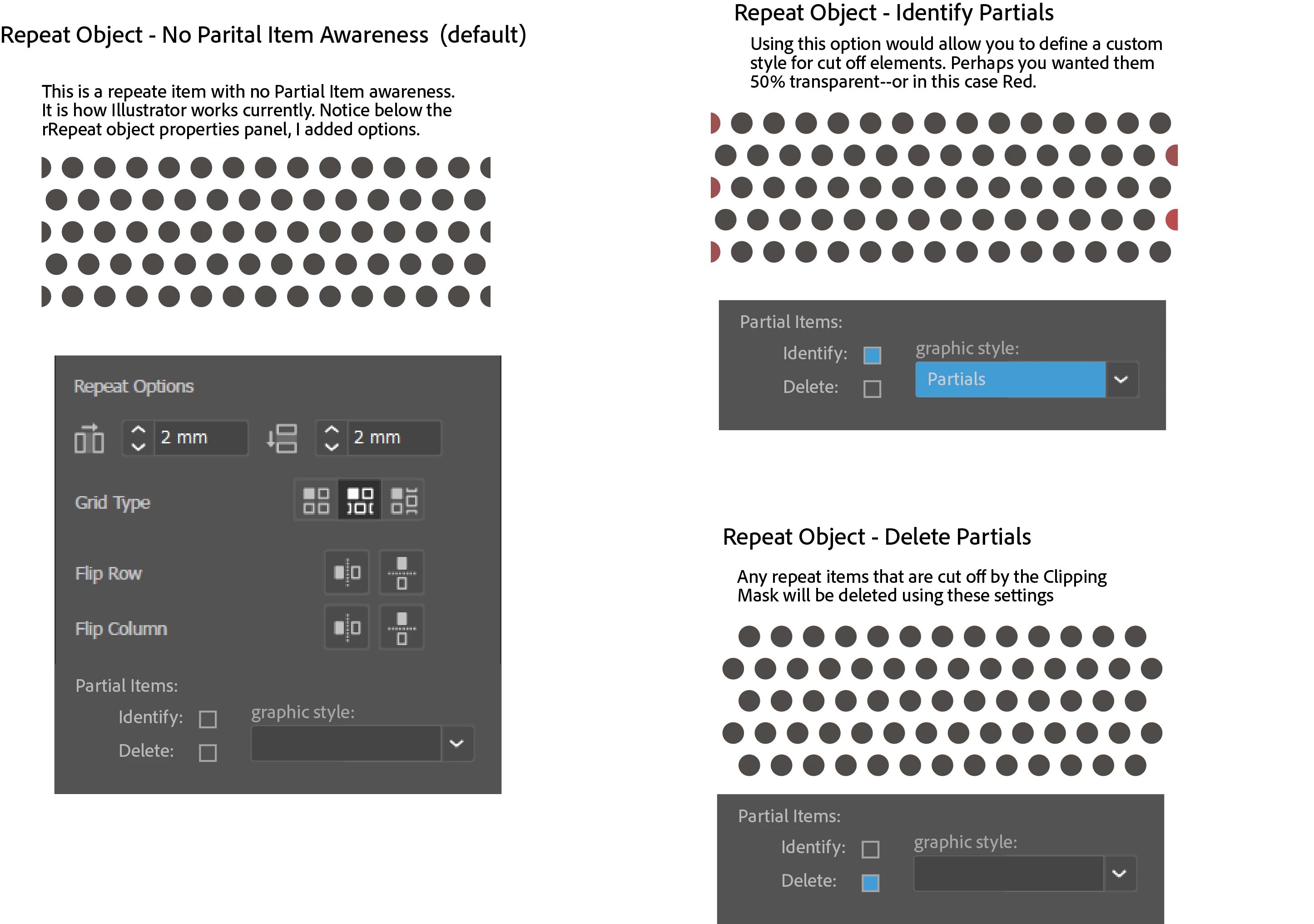The height and width of the screenshot is (924, 1314).
Task: Click the vertical spacing icon in Repeat Options
Action: [282, 438]
